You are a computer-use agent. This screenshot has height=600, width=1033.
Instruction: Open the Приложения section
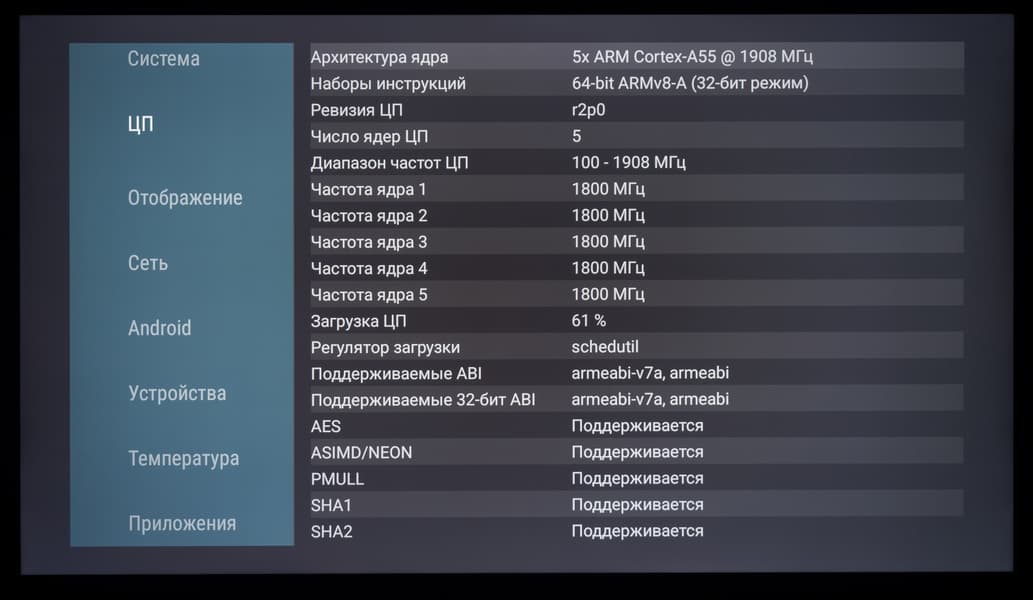pos(182,524)
